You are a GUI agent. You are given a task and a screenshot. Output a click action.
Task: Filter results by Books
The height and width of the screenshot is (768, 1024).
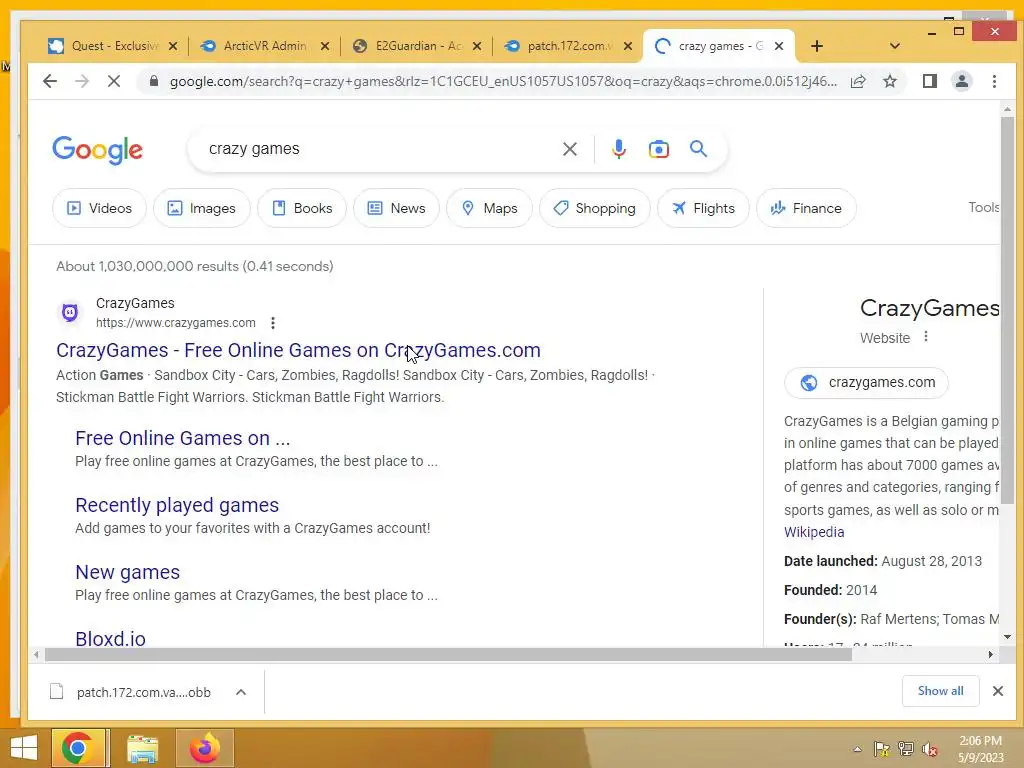tap(302, 208)
